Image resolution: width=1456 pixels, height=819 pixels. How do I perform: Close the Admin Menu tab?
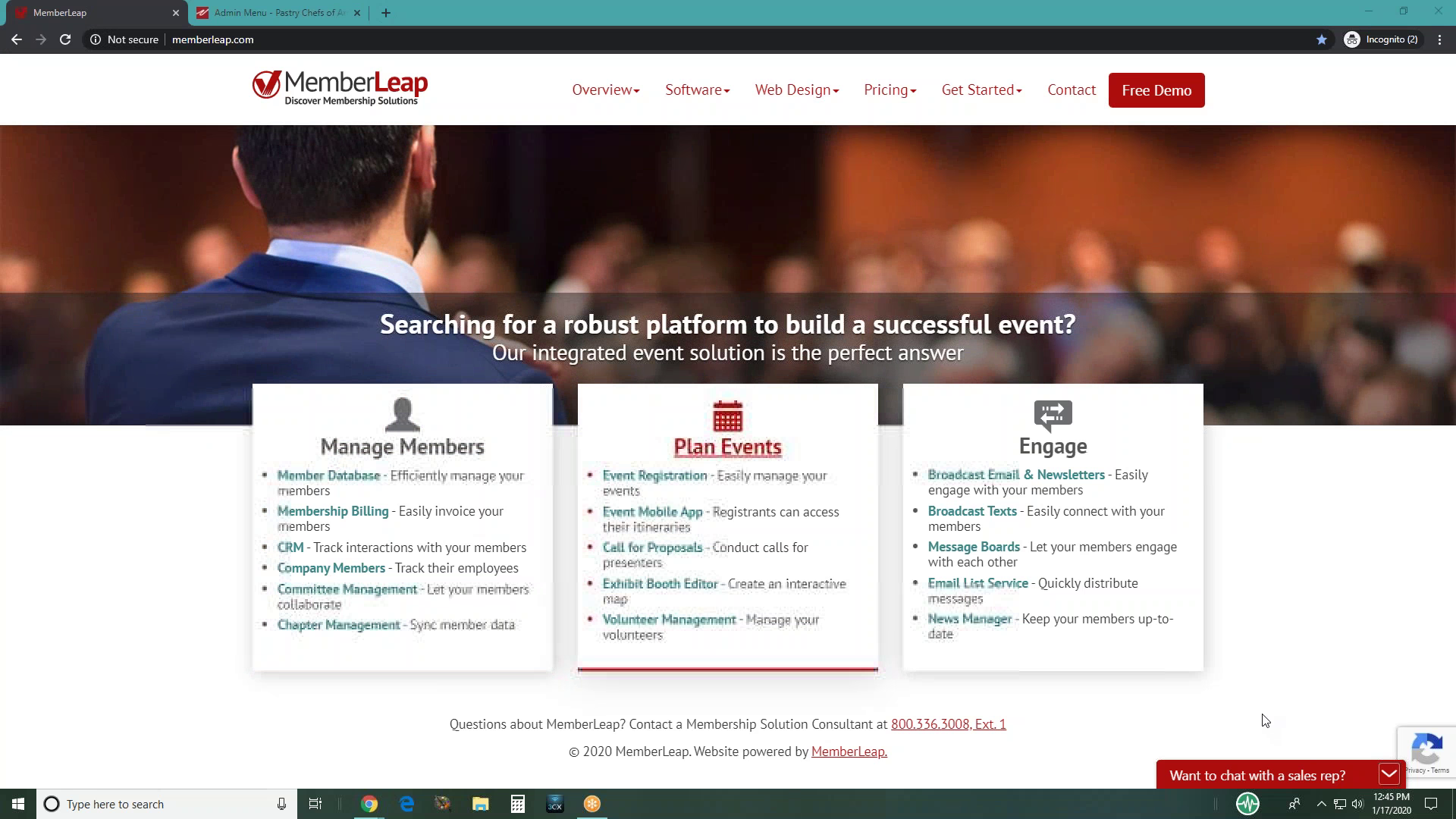click(x=357, y=13)
